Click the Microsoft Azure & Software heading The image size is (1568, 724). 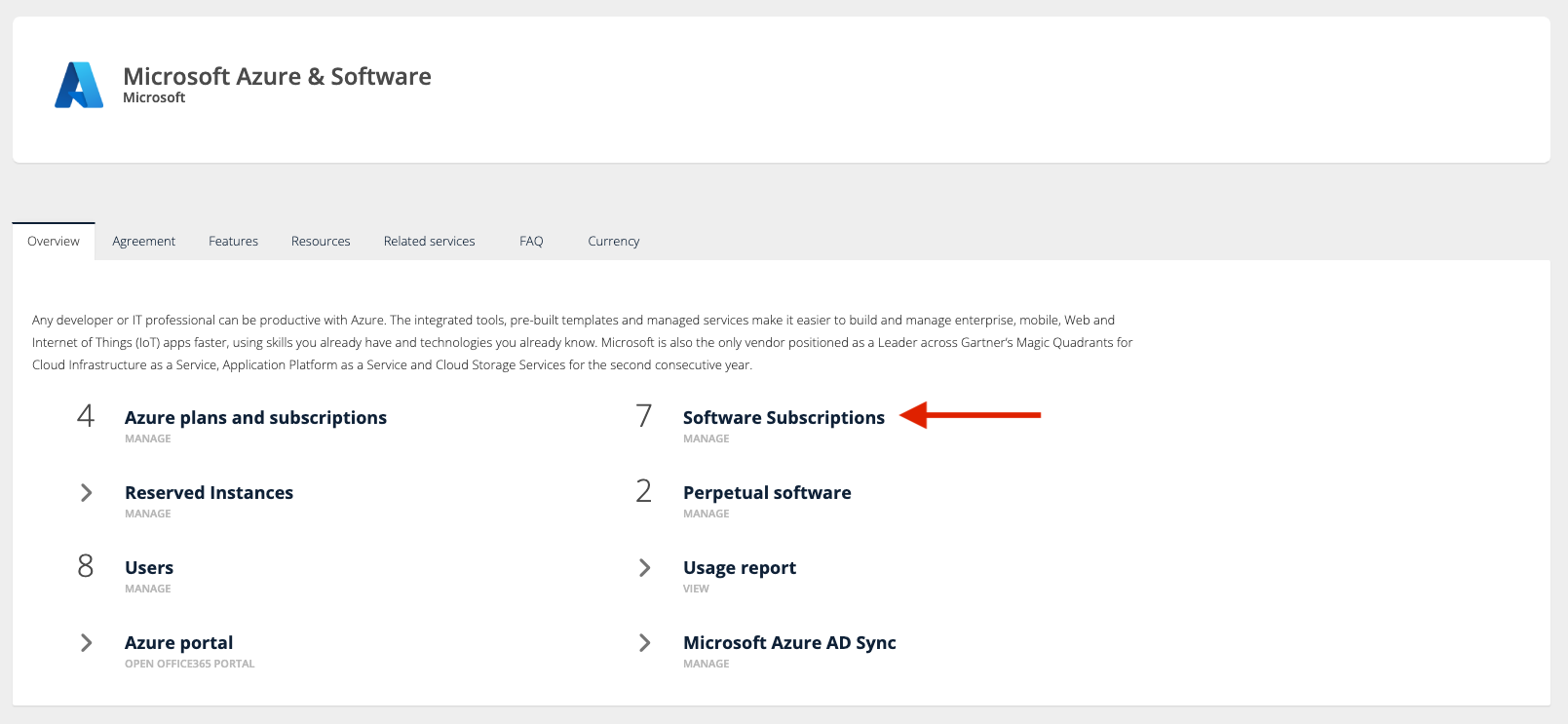click(277, 76)
